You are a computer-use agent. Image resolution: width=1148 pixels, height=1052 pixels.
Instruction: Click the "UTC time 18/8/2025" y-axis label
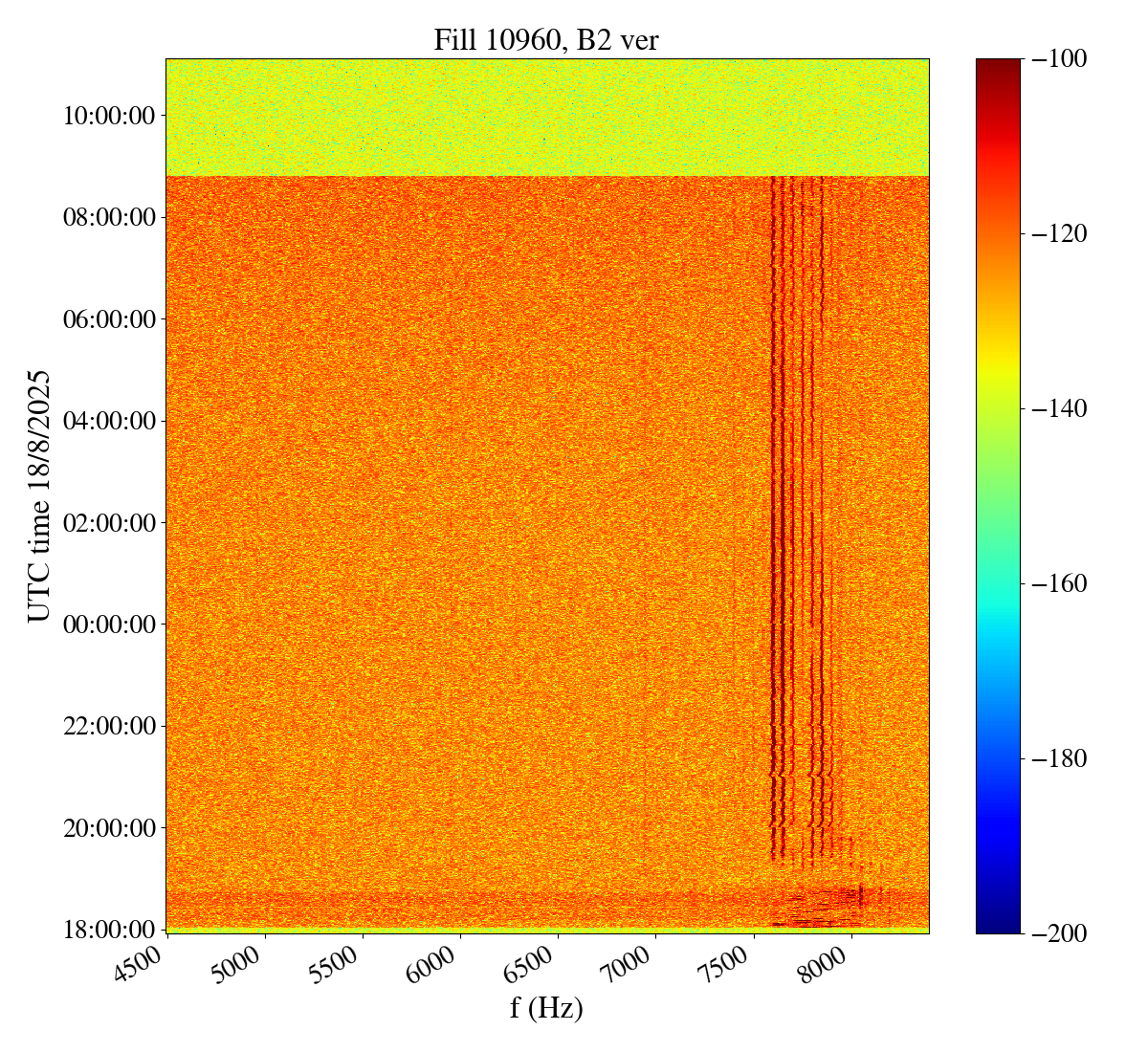point(39,494)
